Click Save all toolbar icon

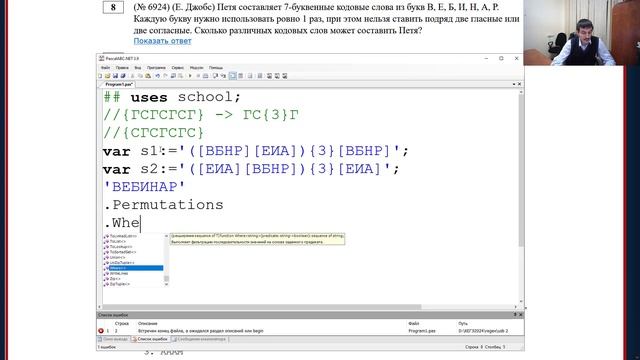pos(122,76)
